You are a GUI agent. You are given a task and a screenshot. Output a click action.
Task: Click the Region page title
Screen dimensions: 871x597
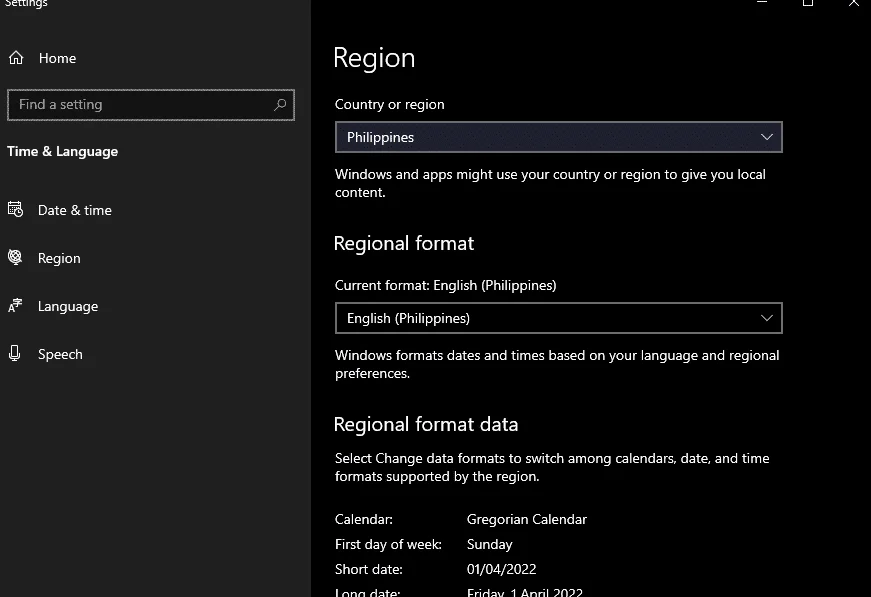(x=374, y=58)
